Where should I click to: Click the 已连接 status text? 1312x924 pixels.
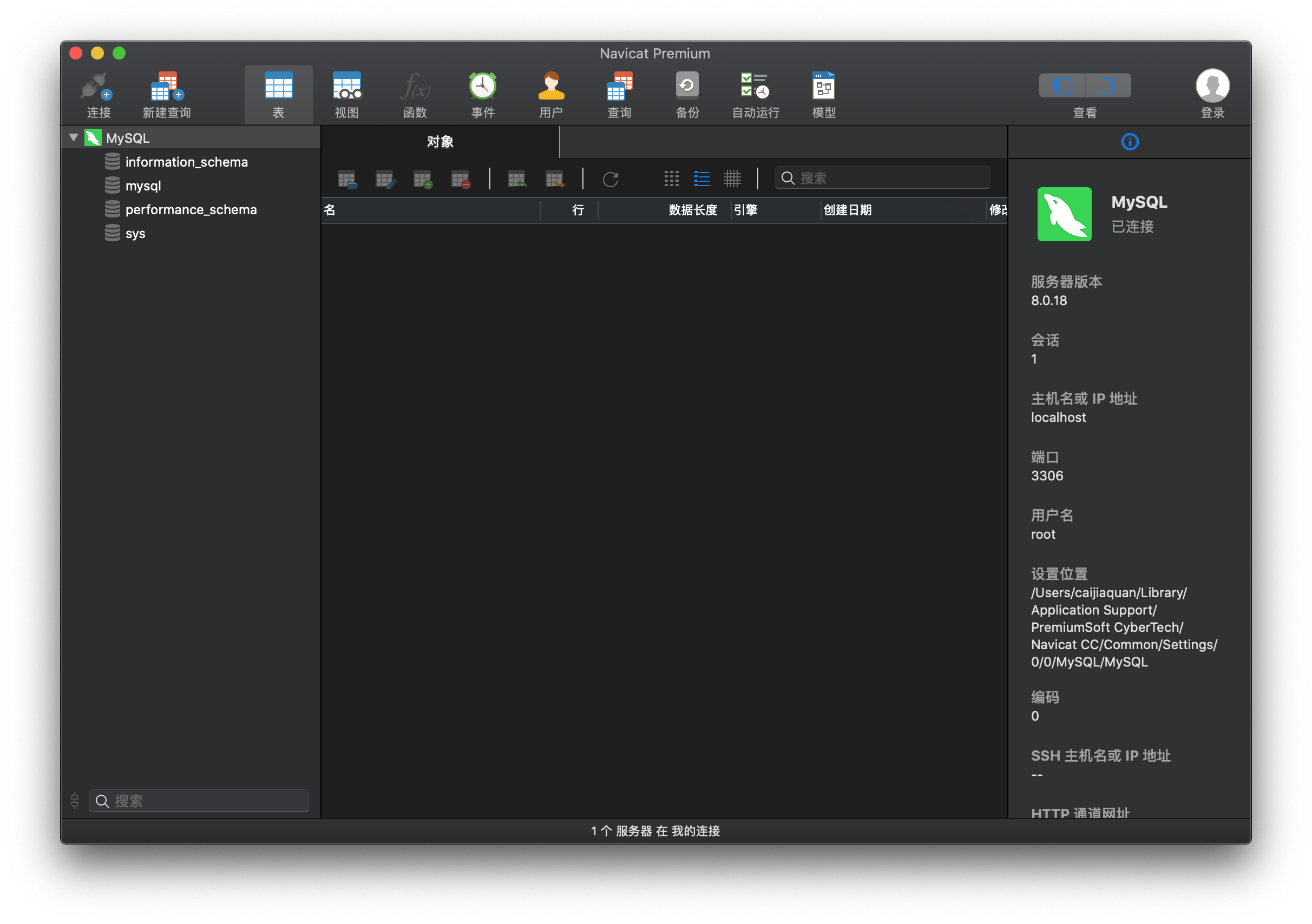coord(1132,227)
